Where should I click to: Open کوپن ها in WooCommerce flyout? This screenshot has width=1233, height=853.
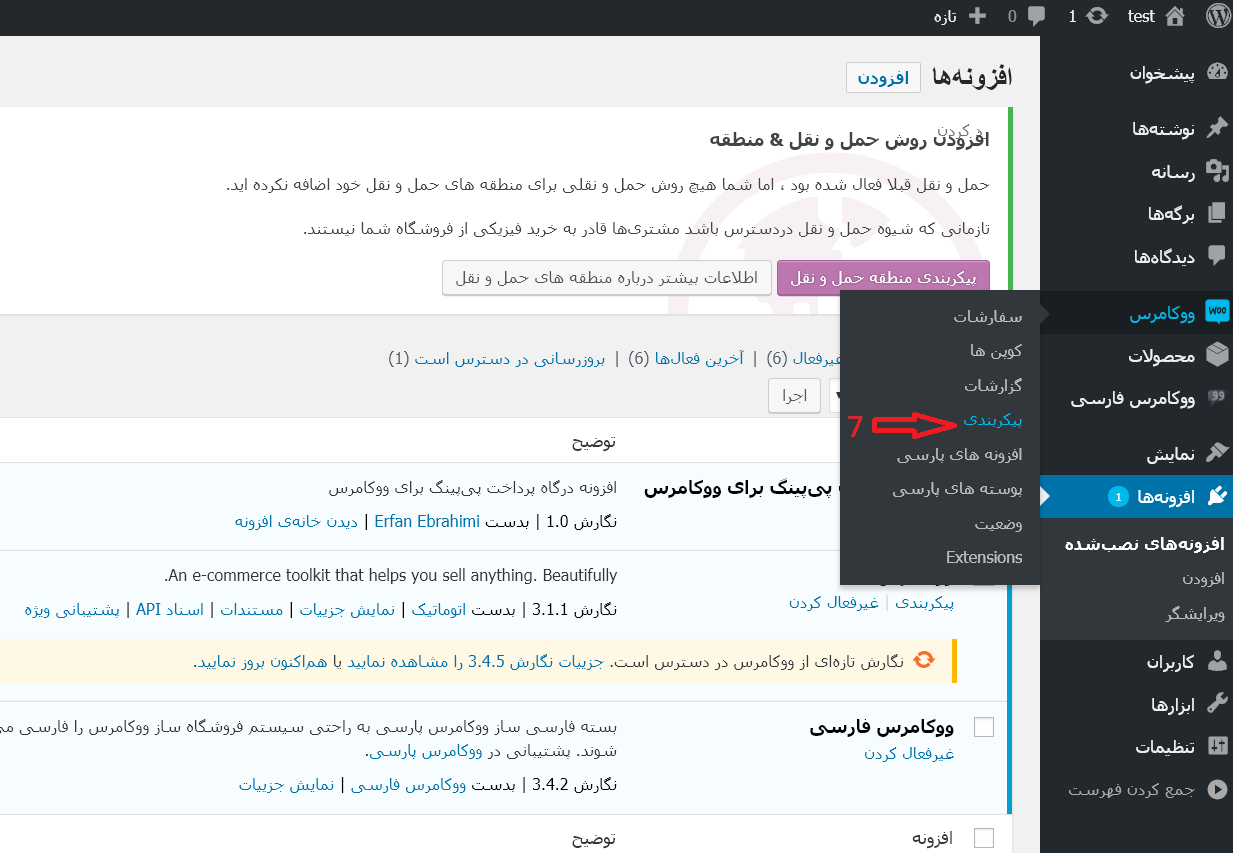tap(996, 351)
